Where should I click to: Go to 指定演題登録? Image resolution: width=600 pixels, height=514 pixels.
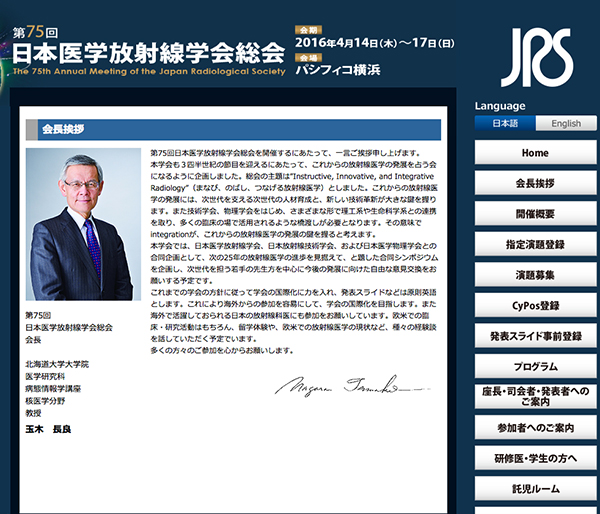point(535,244)
